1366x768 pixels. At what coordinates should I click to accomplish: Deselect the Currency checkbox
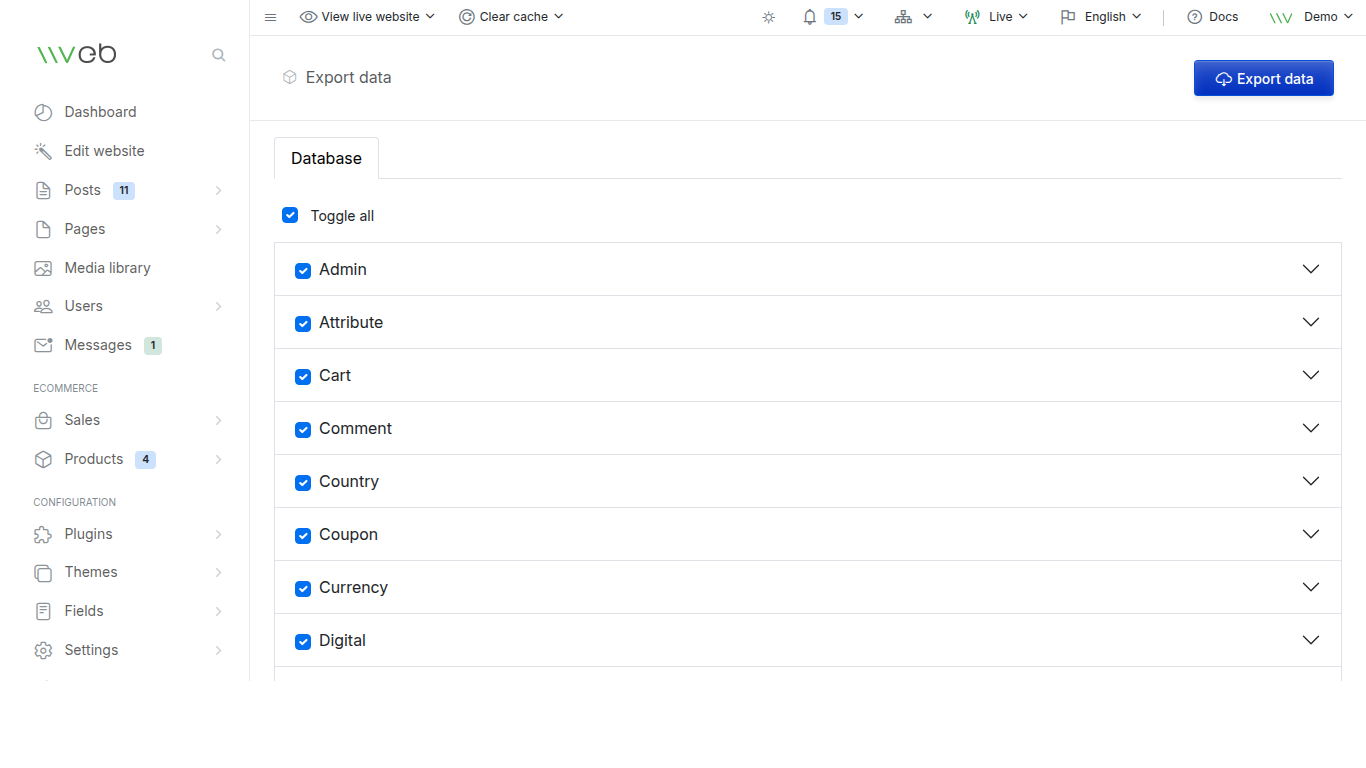coord(303,589)
